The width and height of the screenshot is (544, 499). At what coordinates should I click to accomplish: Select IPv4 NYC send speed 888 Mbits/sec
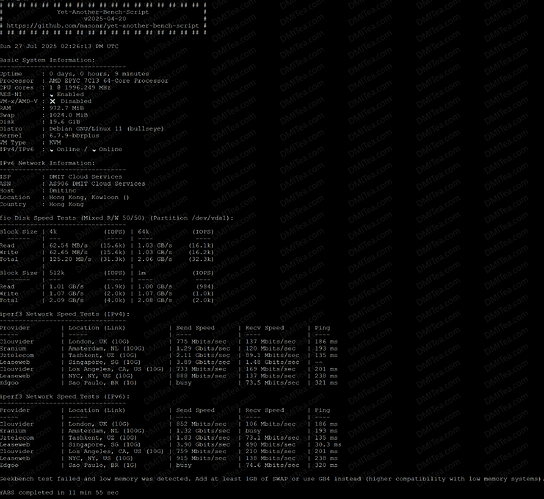tap(201, 376)
